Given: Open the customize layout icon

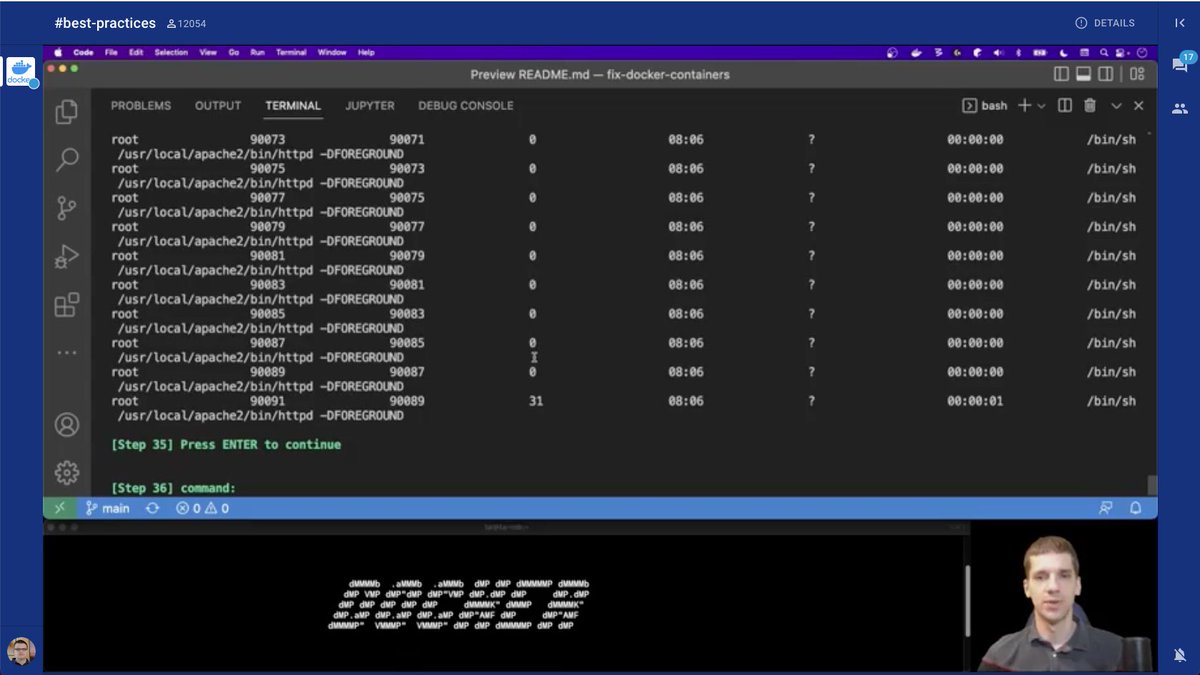Looking at the screenshot, I should pos(1137,74).
